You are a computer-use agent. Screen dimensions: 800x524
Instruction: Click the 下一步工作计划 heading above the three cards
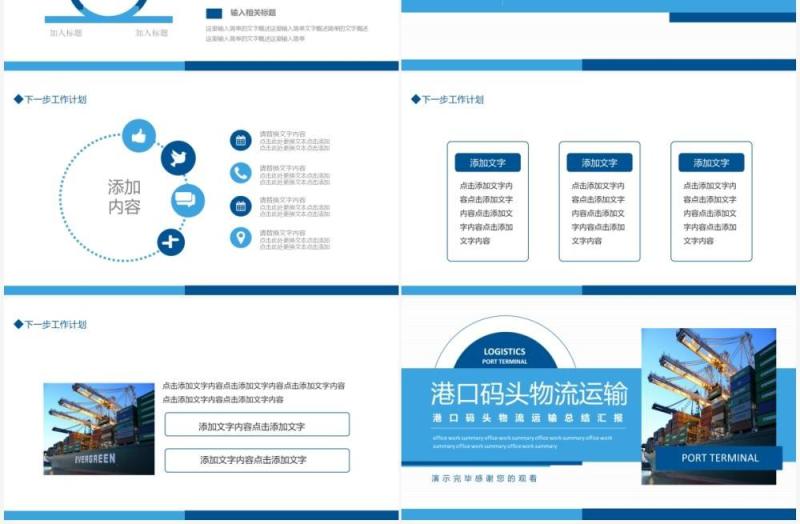point(447,99)
